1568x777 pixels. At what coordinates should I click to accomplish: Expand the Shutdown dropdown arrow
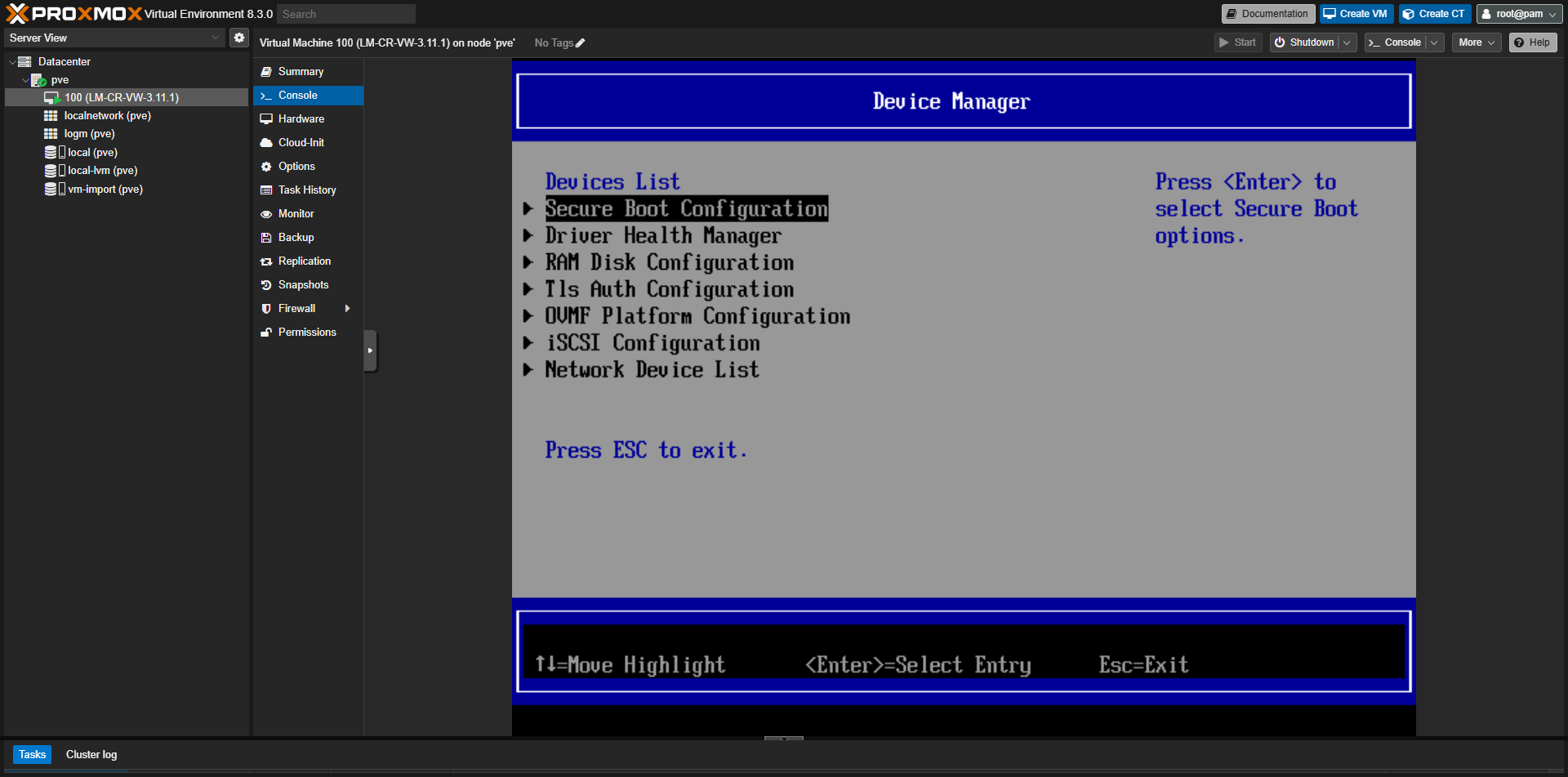pos(1346,42)
